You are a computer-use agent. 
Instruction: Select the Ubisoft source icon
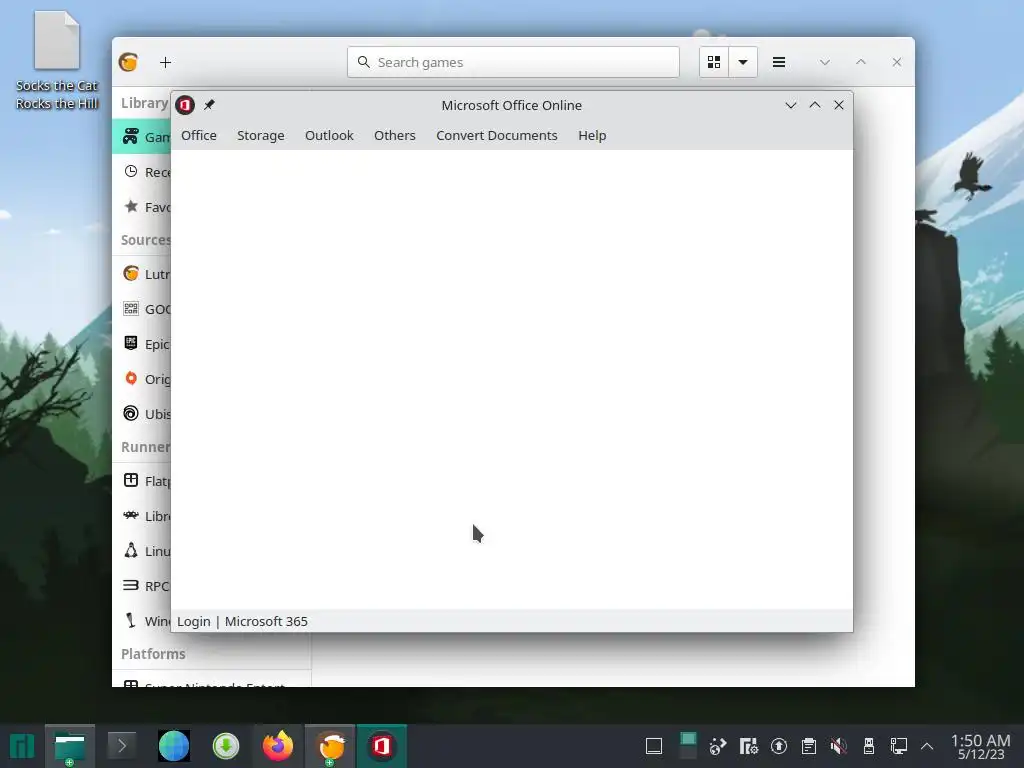(131, 413)
